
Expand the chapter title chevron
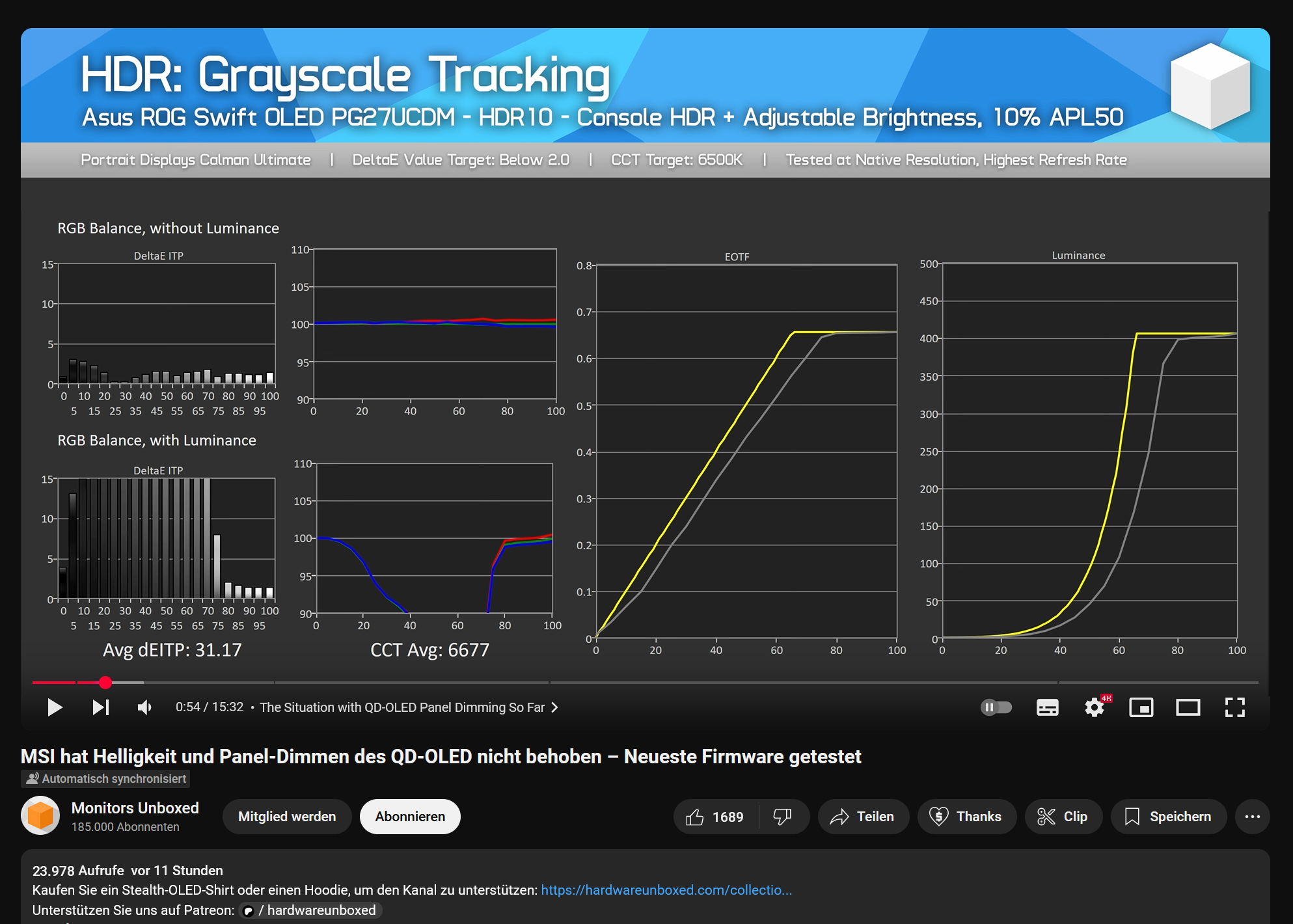click(554, 707)
